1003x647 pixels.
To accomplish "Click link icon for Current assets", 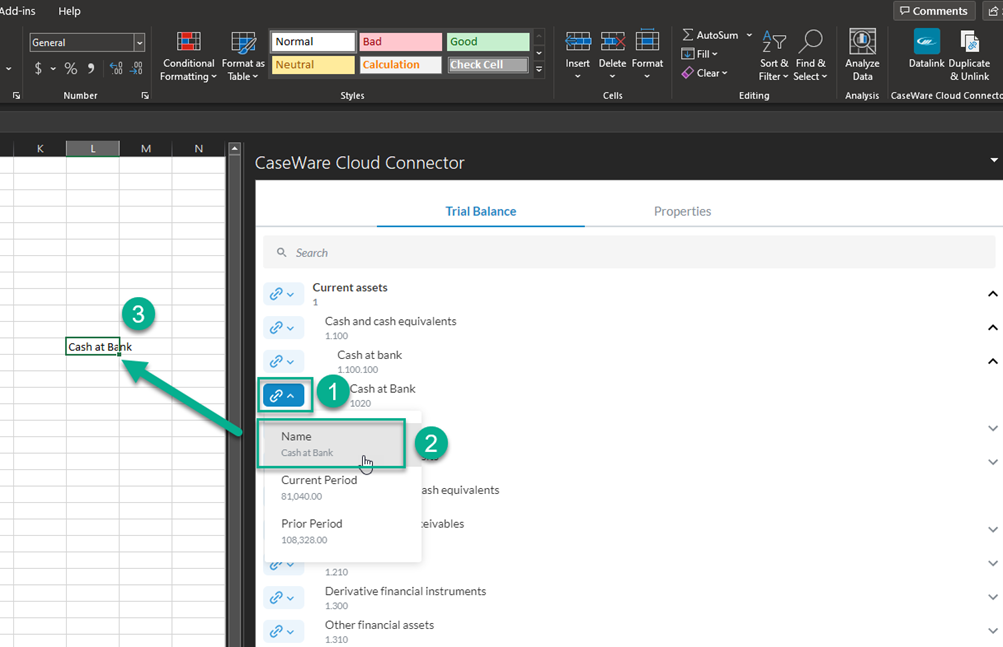I will (283, 294).
